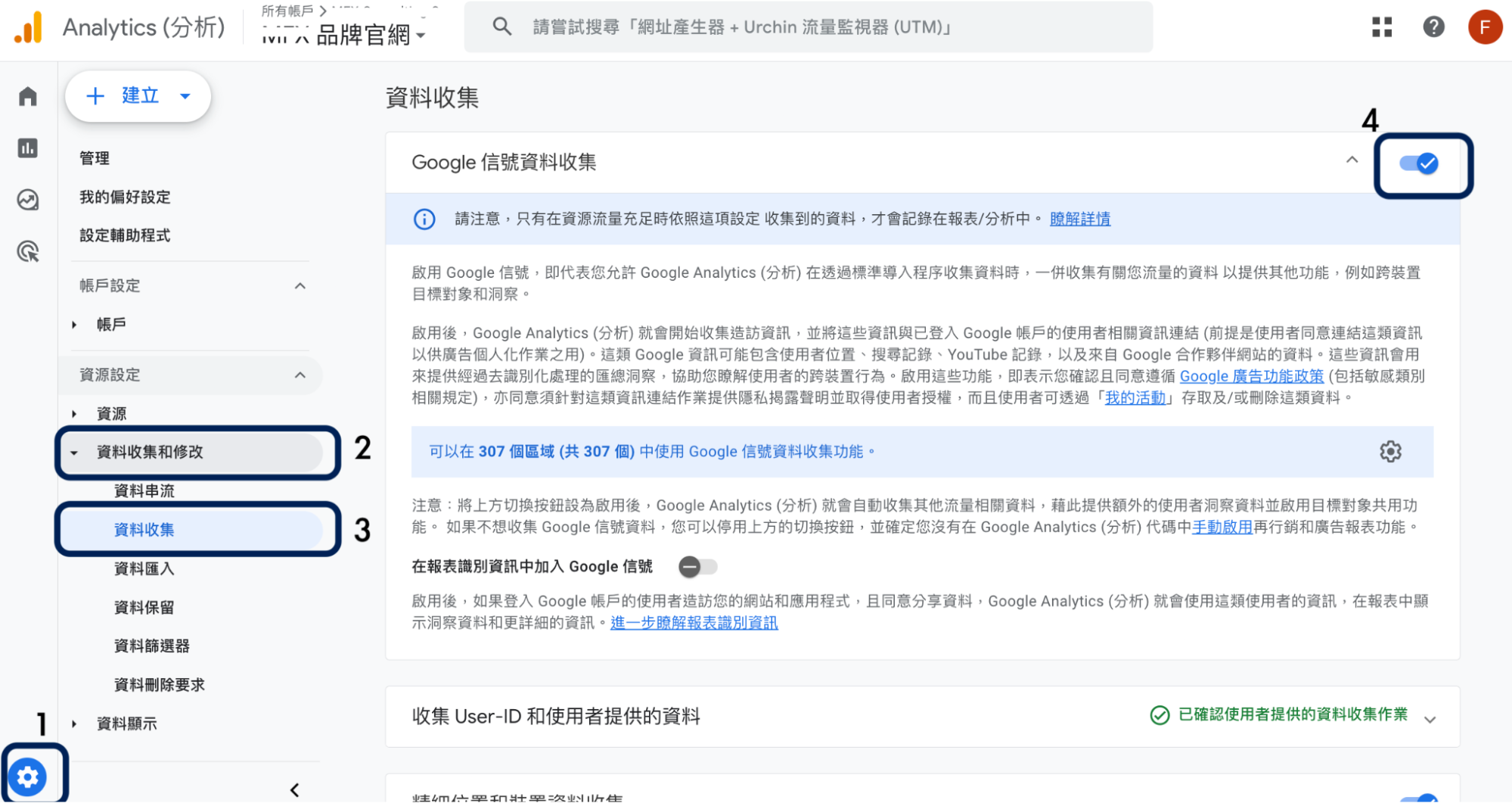Click the 所有帳戶 breadcrumb

click(287, 11)
